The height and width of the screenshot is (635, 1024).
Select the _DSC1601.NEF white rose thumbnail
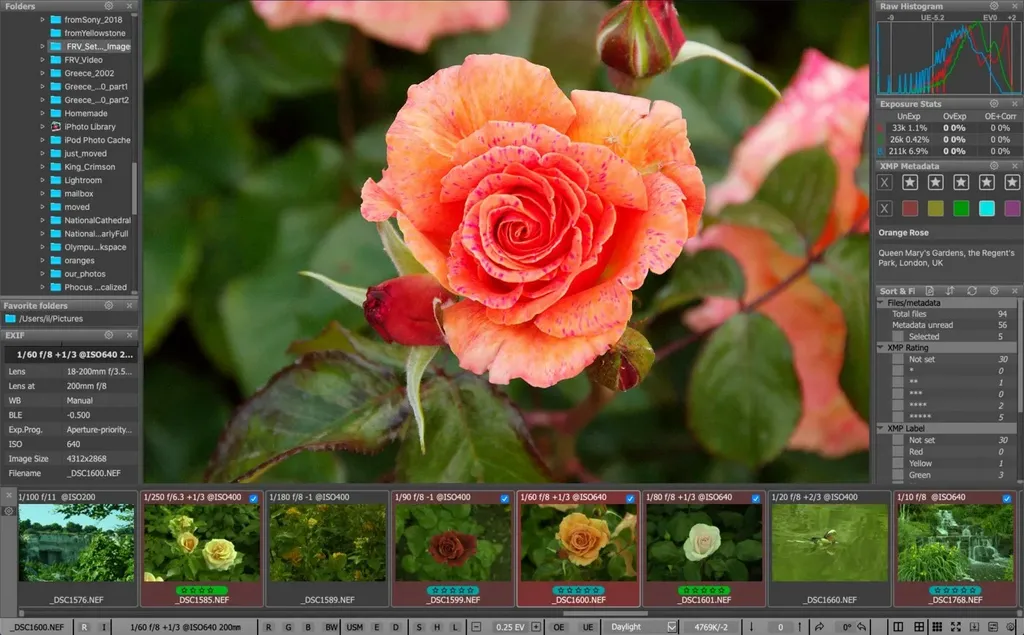coord(704,547)
